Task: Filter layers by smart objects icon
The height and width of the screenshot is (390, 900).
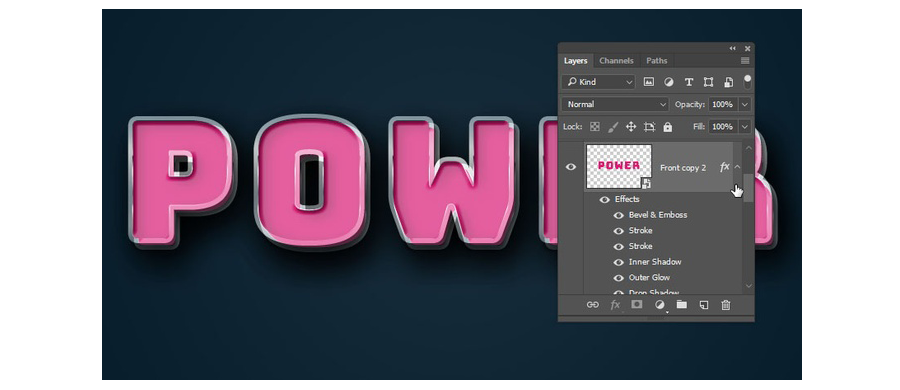Action: 728,82
